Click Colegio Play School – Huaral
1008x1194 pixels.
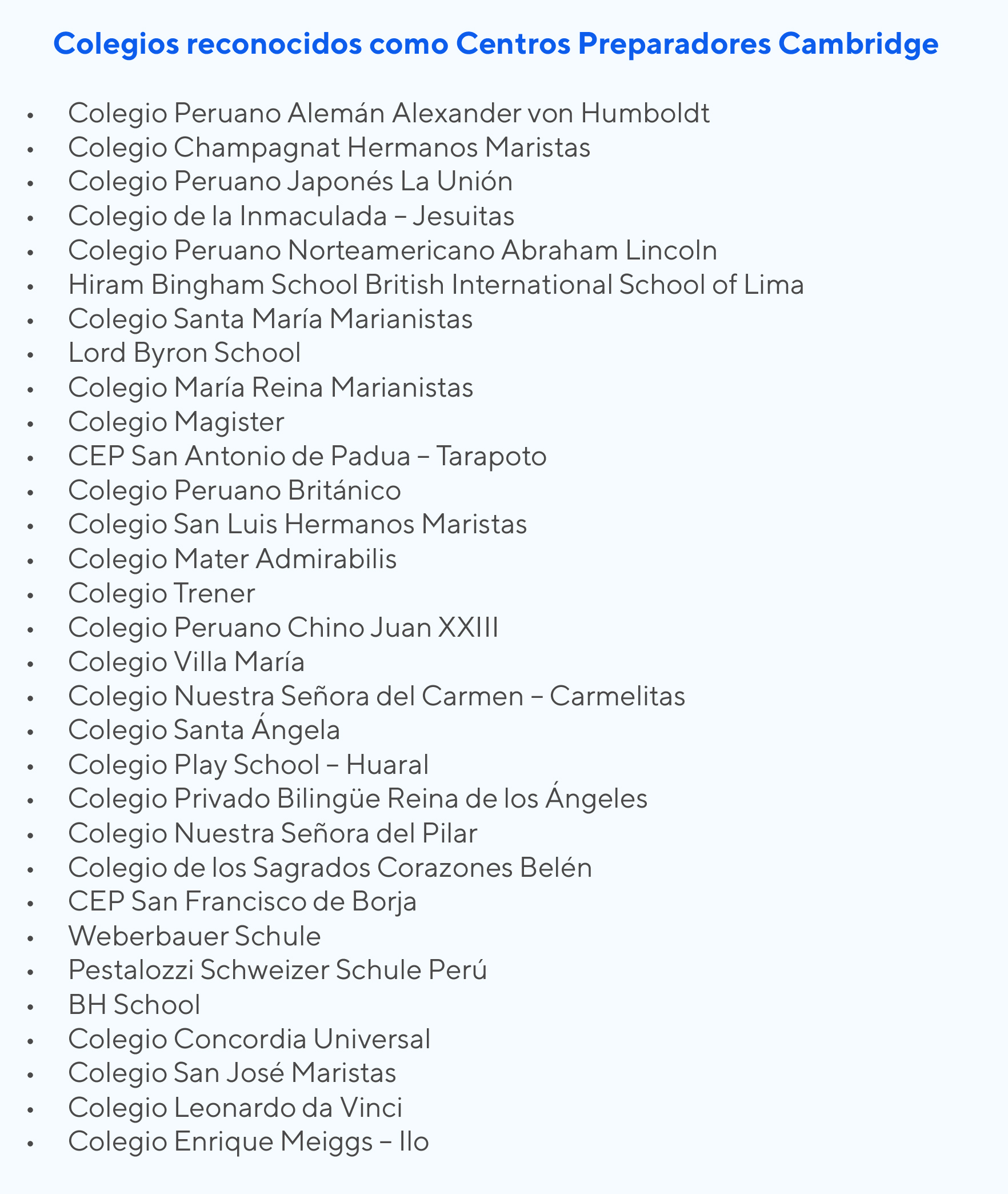[x=249, y=765]
